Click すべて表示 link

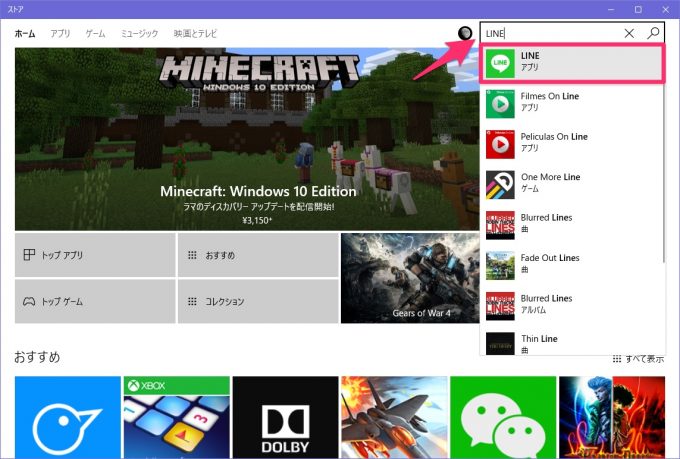pos(638,359)
